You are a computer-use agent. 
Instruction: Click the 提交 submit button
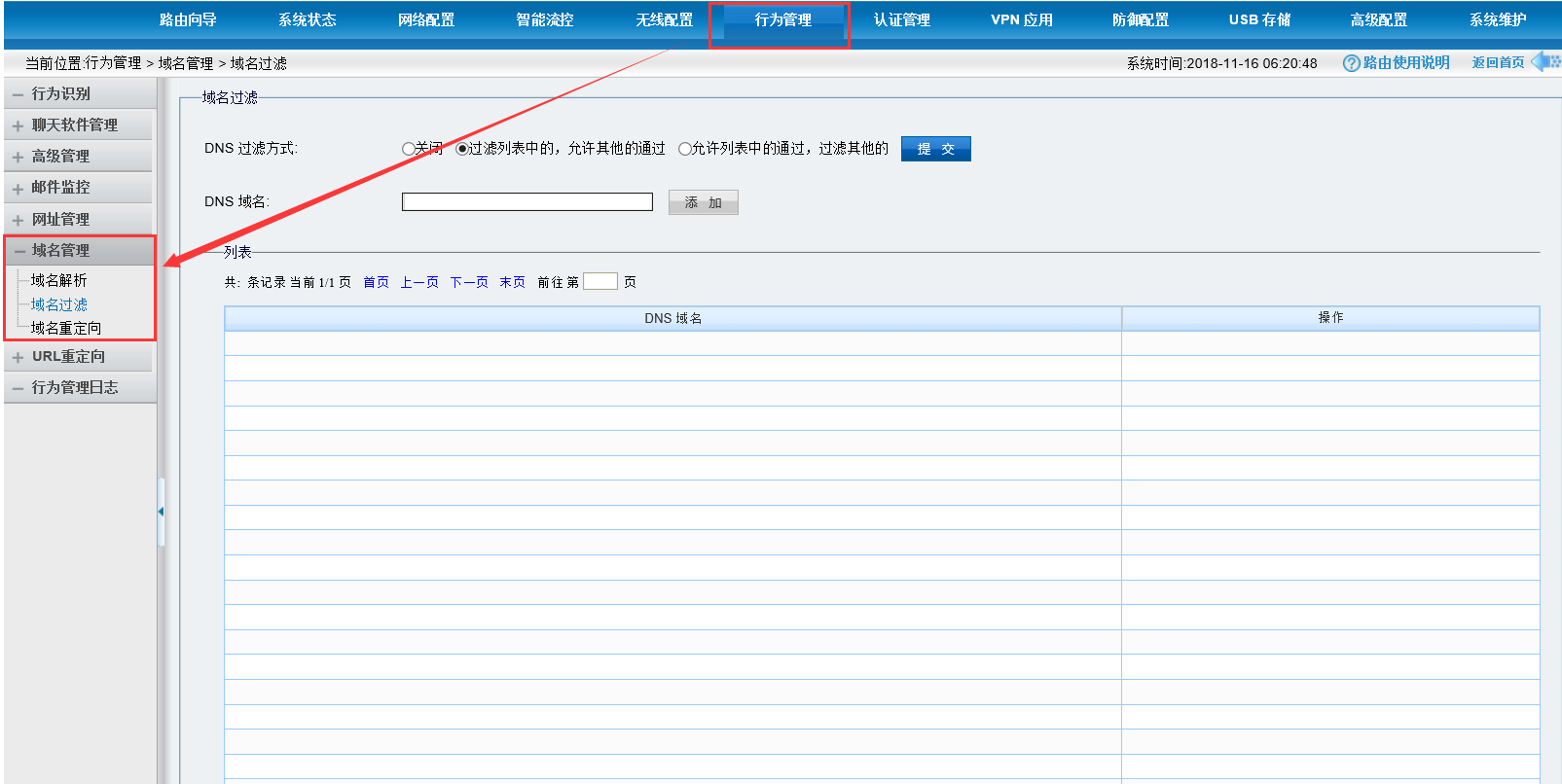click(x=936, y=149)
